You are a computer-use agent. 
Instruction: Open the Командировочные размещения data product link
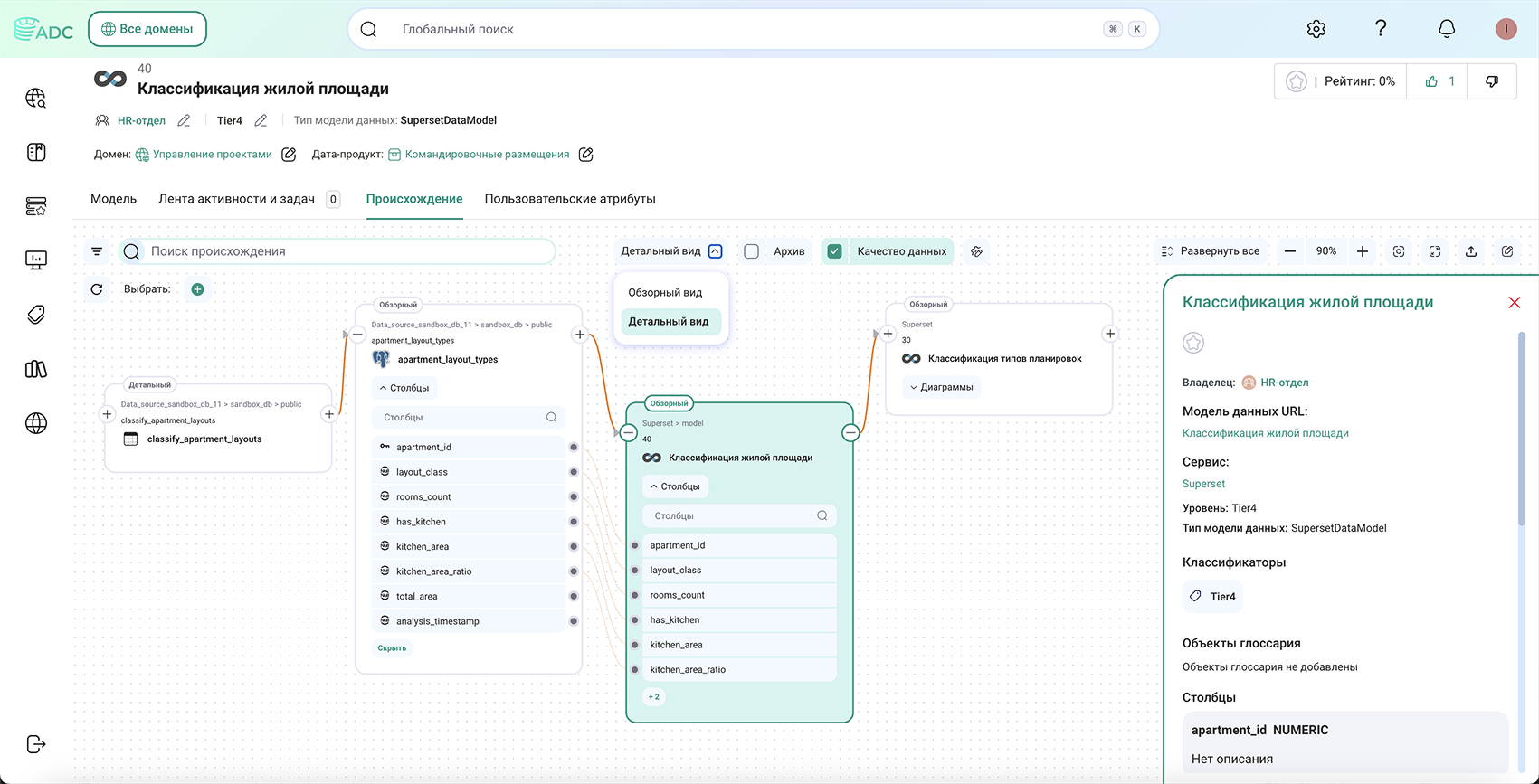click(487, 155)
